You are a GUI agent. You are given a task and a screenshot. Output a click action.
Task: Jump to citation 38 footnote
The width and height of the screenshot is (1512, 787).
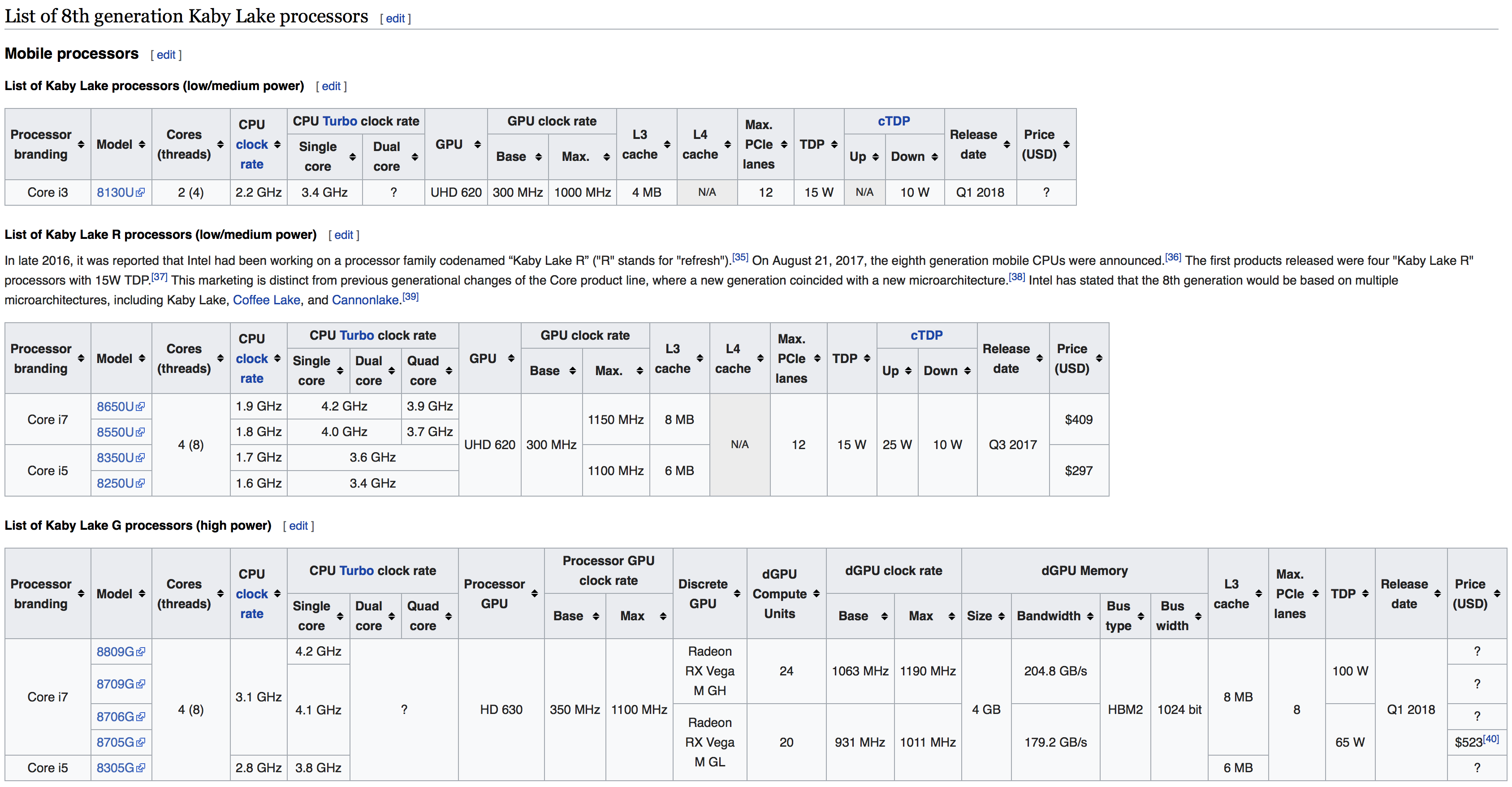pos(1017,277)
